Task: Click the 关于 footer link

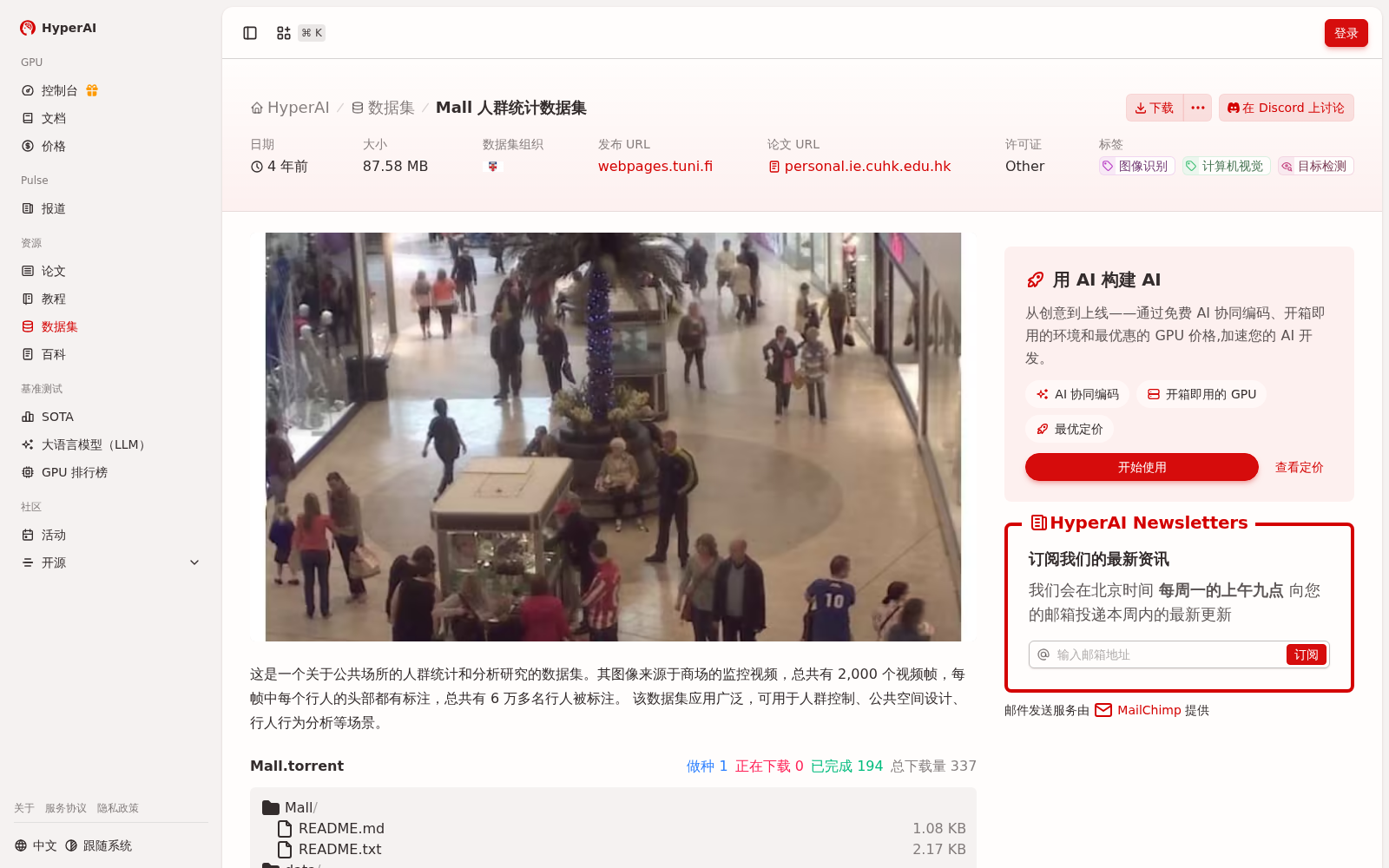Action: click(x=24, y=808)
